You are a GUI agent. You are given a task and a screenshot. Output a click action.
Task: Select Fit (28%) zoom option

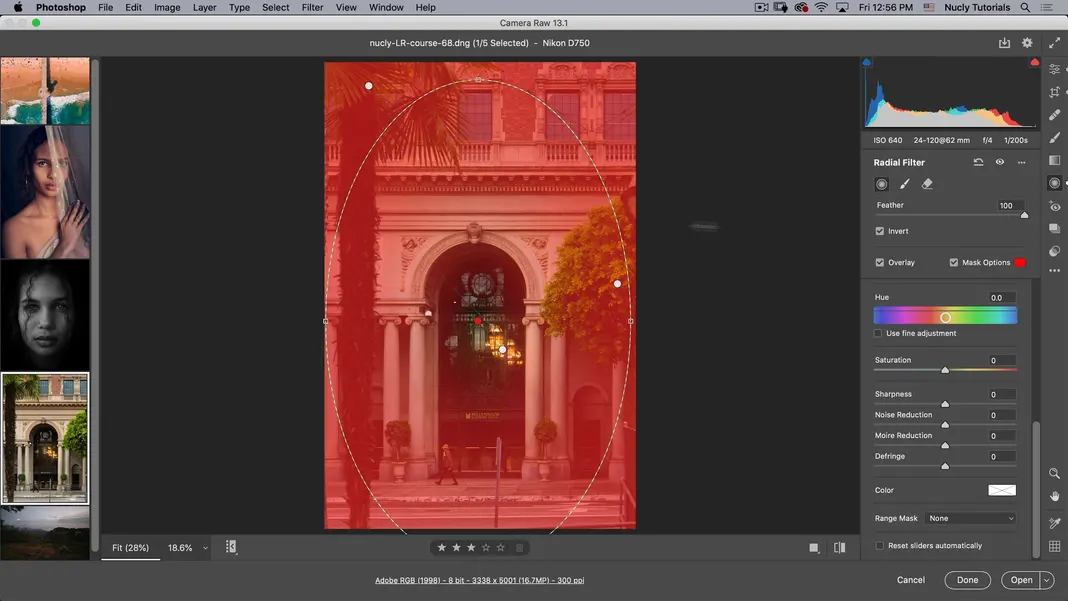[x=130, y=548]
